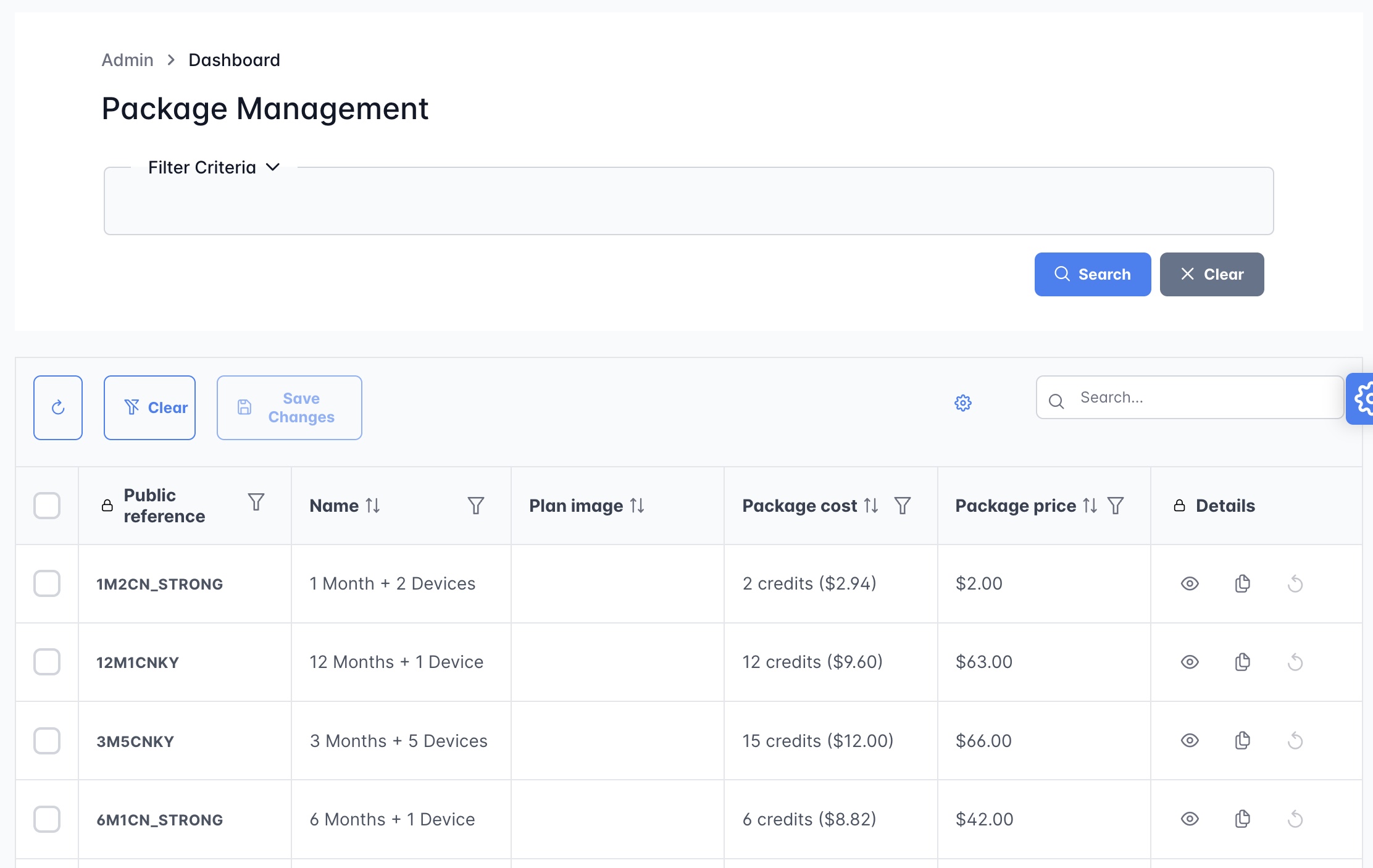
Task: Duplicate the 12M1CNKY package
Action: click(x=1243, y=662)
